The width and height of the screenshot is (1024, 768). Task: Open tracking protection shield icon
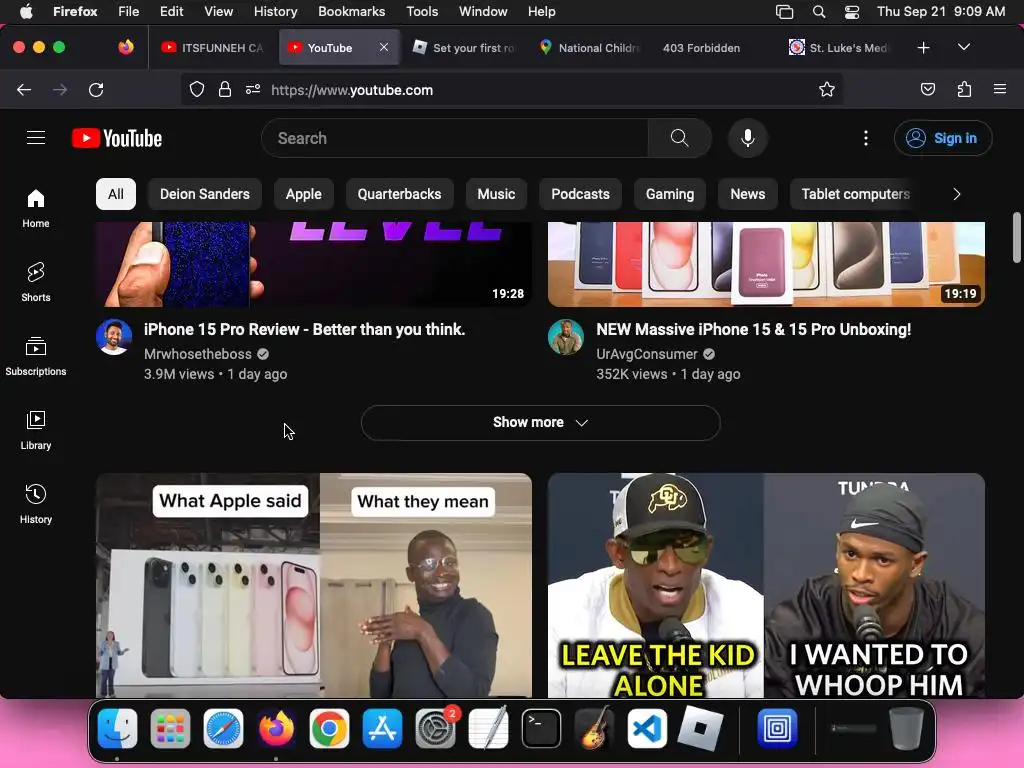coord(197,89)
